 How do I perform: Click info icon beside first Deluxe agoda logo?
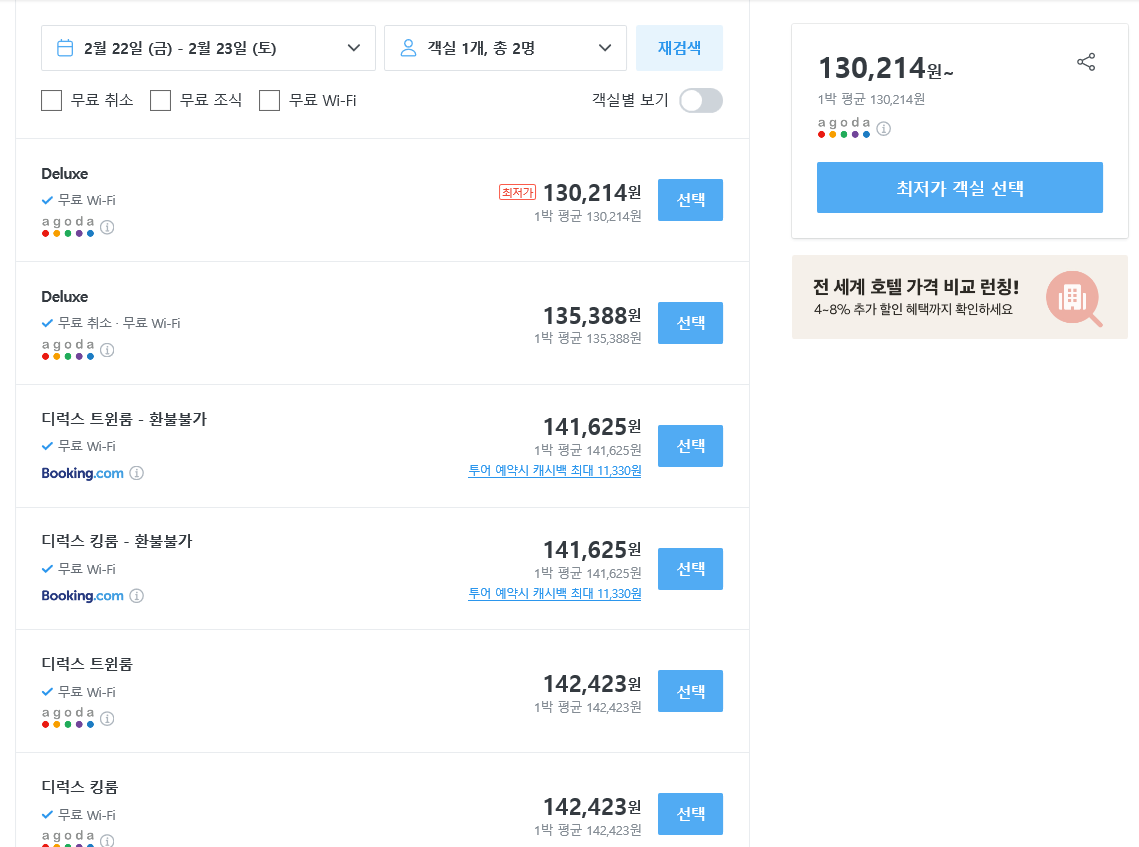107,227
